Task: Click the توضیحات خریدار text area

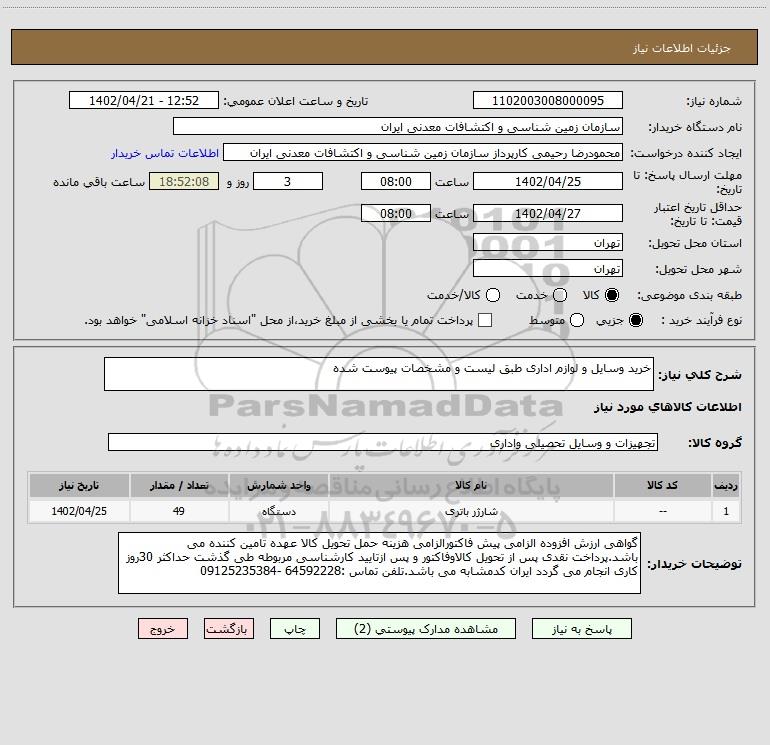Action: [380, 563]
